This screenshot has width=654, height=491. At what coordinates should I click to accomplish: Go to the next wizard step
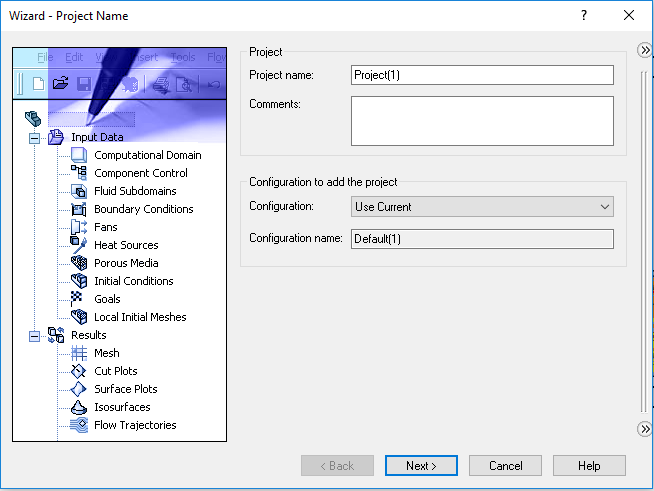(421, 466)
